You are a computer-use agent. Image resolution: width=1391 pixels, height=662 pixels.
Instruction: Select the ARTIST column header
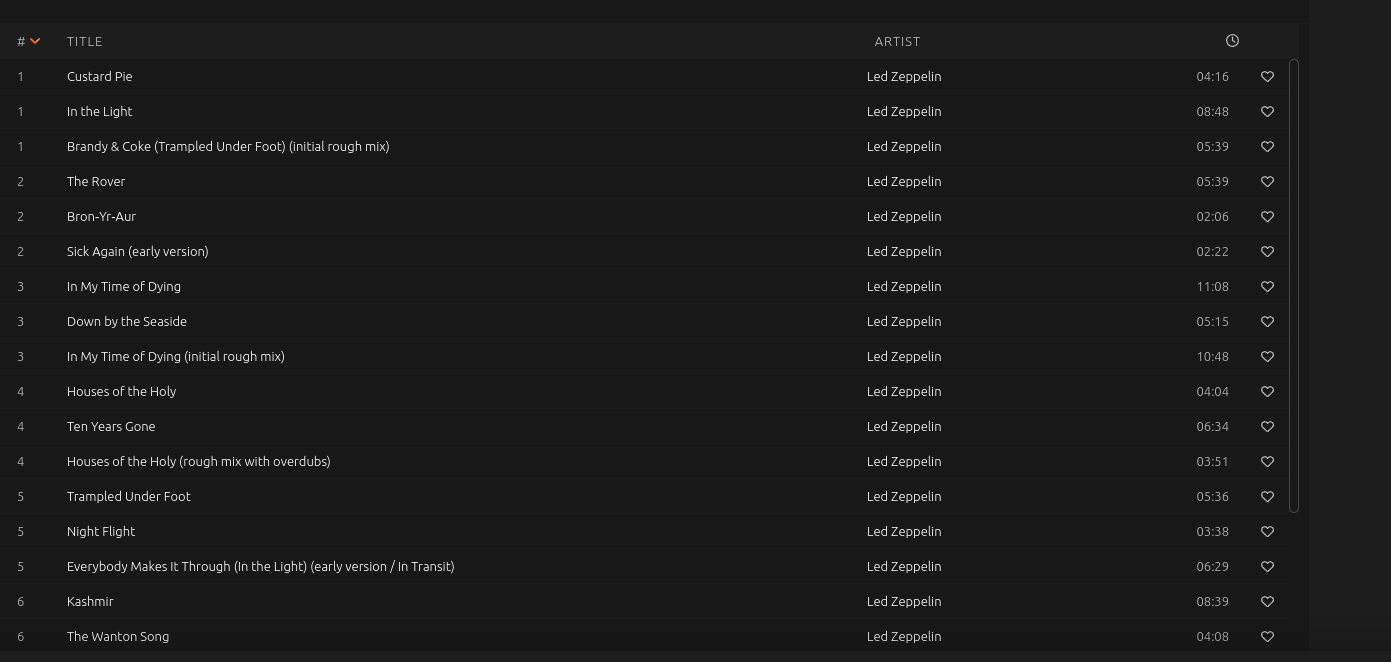[x=897, y=41]
